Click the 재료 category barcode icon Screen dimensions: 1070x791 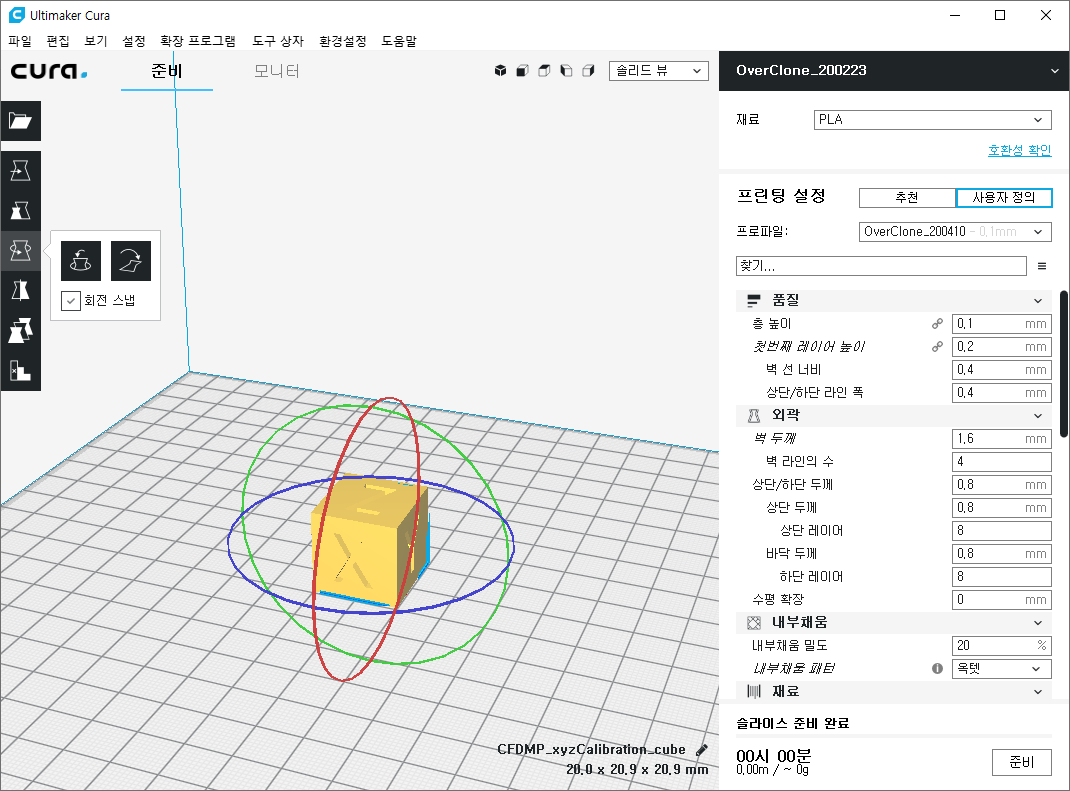(x=753, y=691)
